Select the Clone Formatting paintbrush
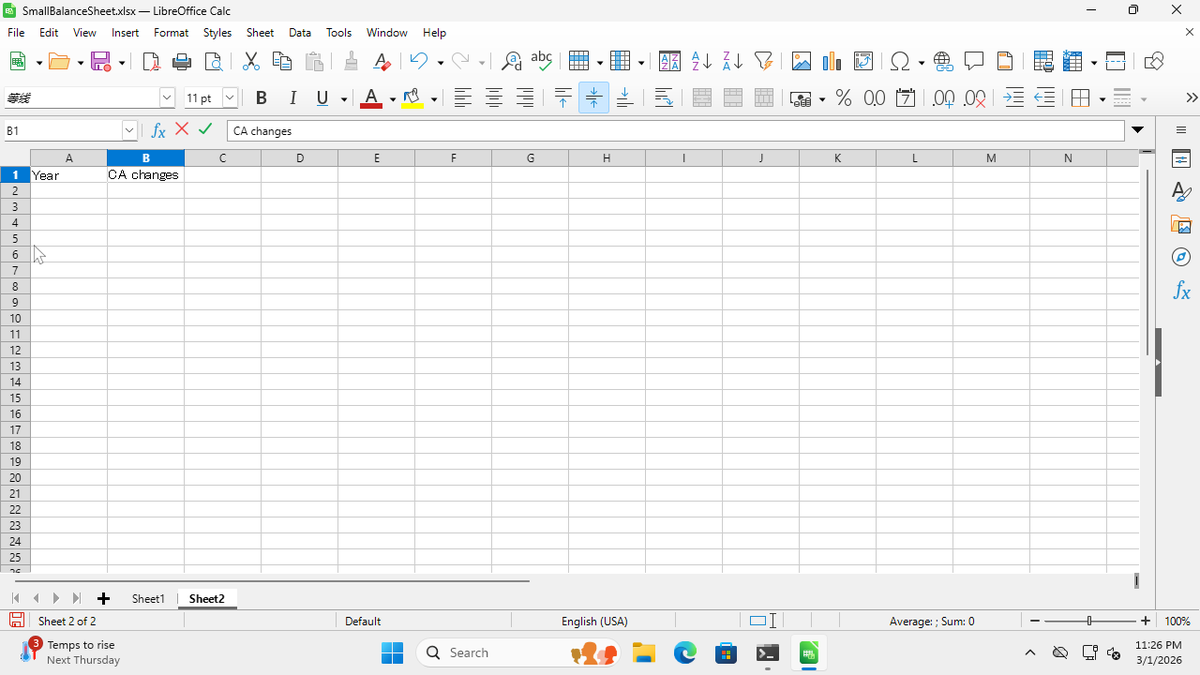The image size is (1200, 675). point(351,61)
